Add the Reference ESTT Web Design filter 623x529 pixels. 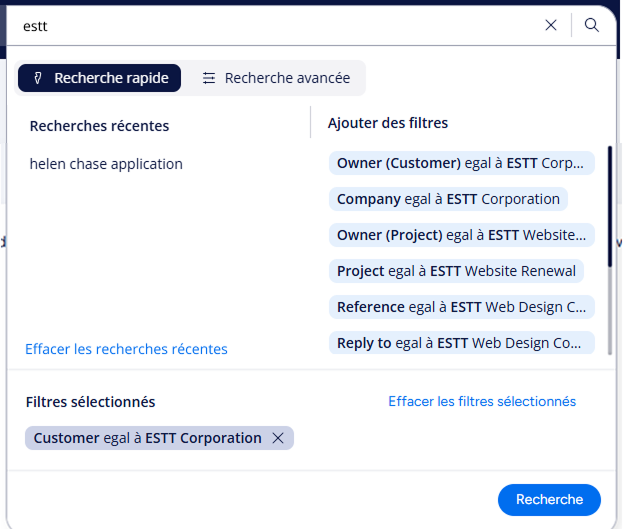pyautogui.click(x=460, y=307)
